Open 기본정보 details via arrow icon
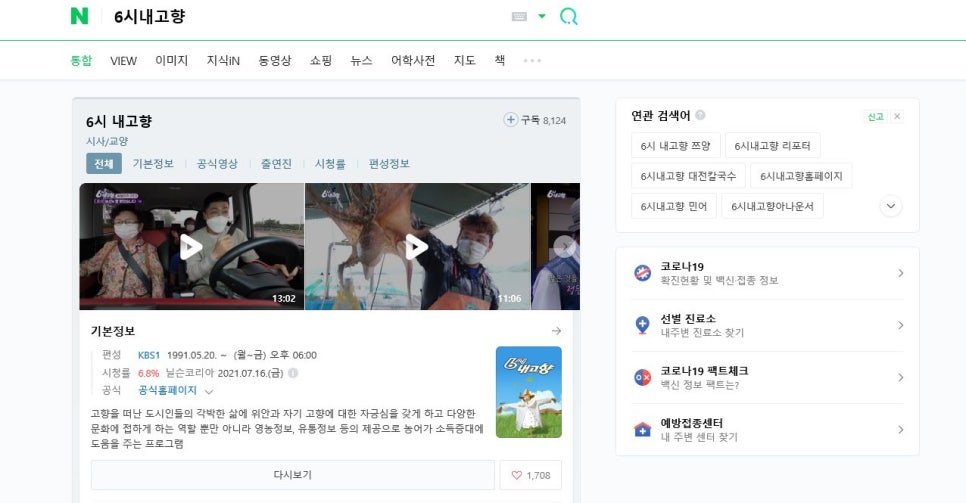Viewport: 966px width, 503px height. point(556,331)
